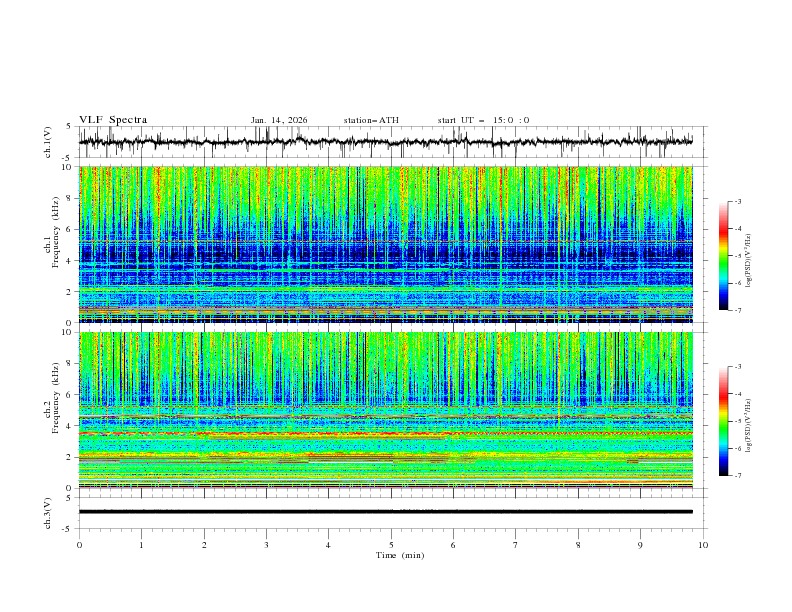Click the "-5" volt tick of ch.3(V) axis
This screenshot has height=612, width=792.
(x=68, y=529)
